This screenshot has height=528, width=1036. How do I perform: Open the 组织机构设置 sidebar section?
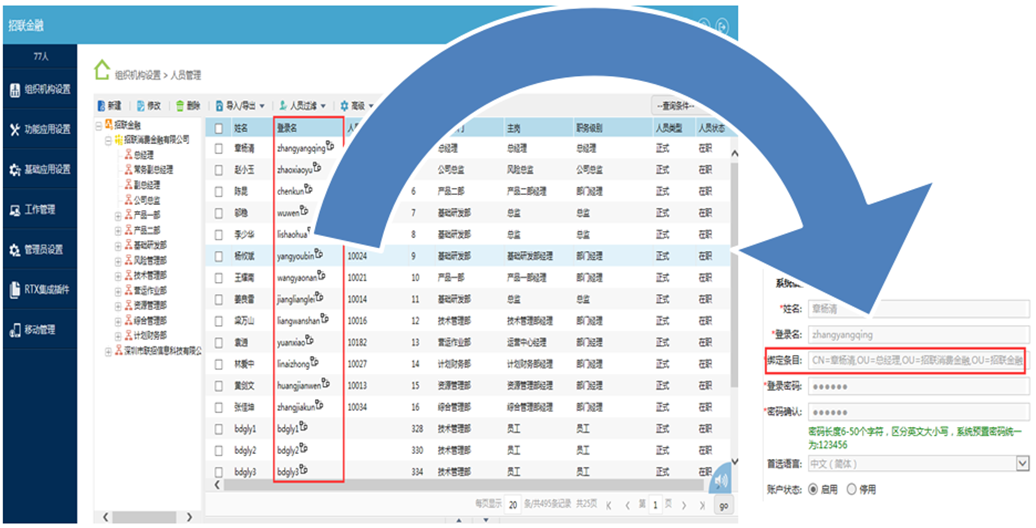[x=40, y=89]
